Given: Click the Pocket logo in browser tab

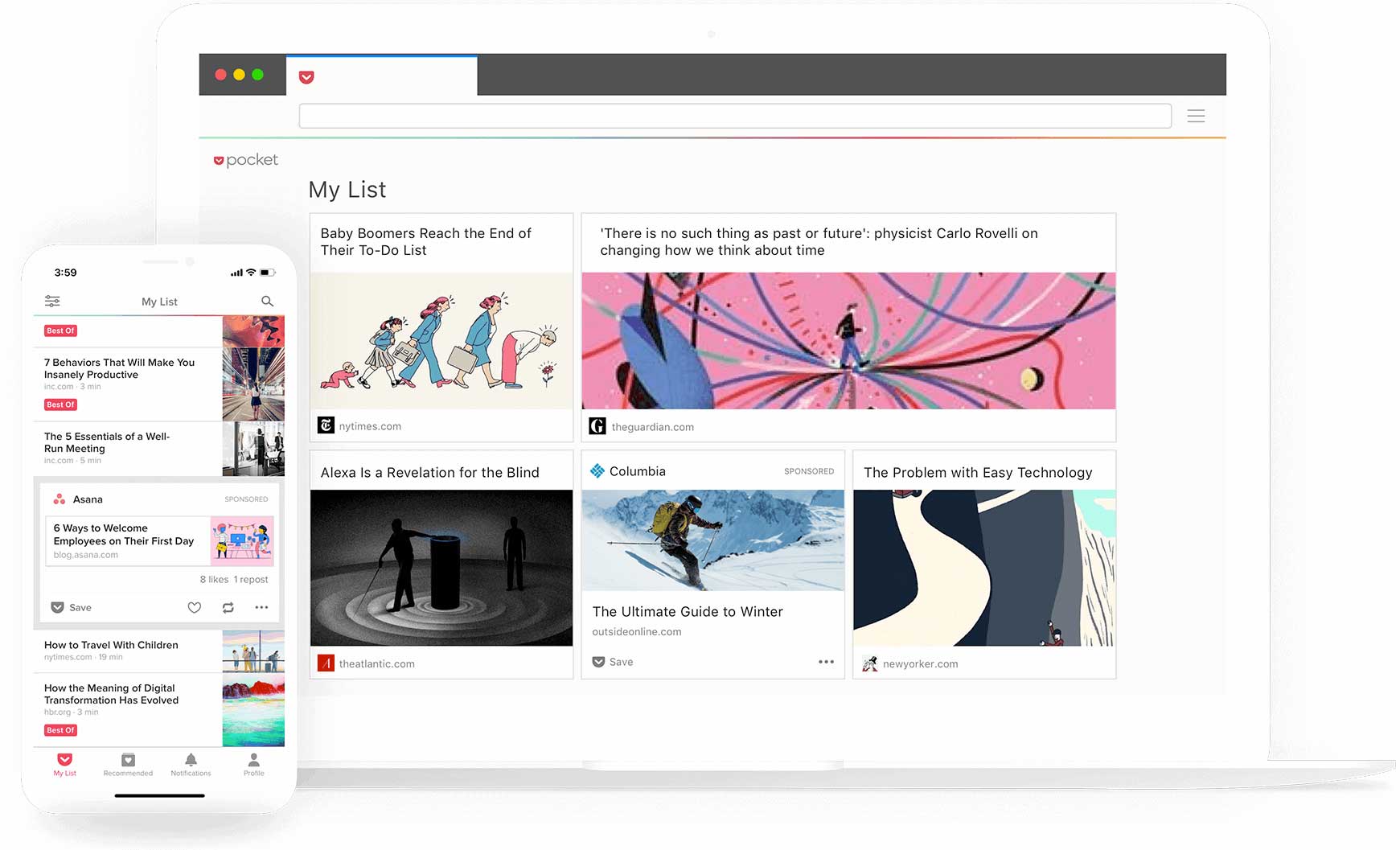Looking at the screenshot, I should tap(306, 77).
